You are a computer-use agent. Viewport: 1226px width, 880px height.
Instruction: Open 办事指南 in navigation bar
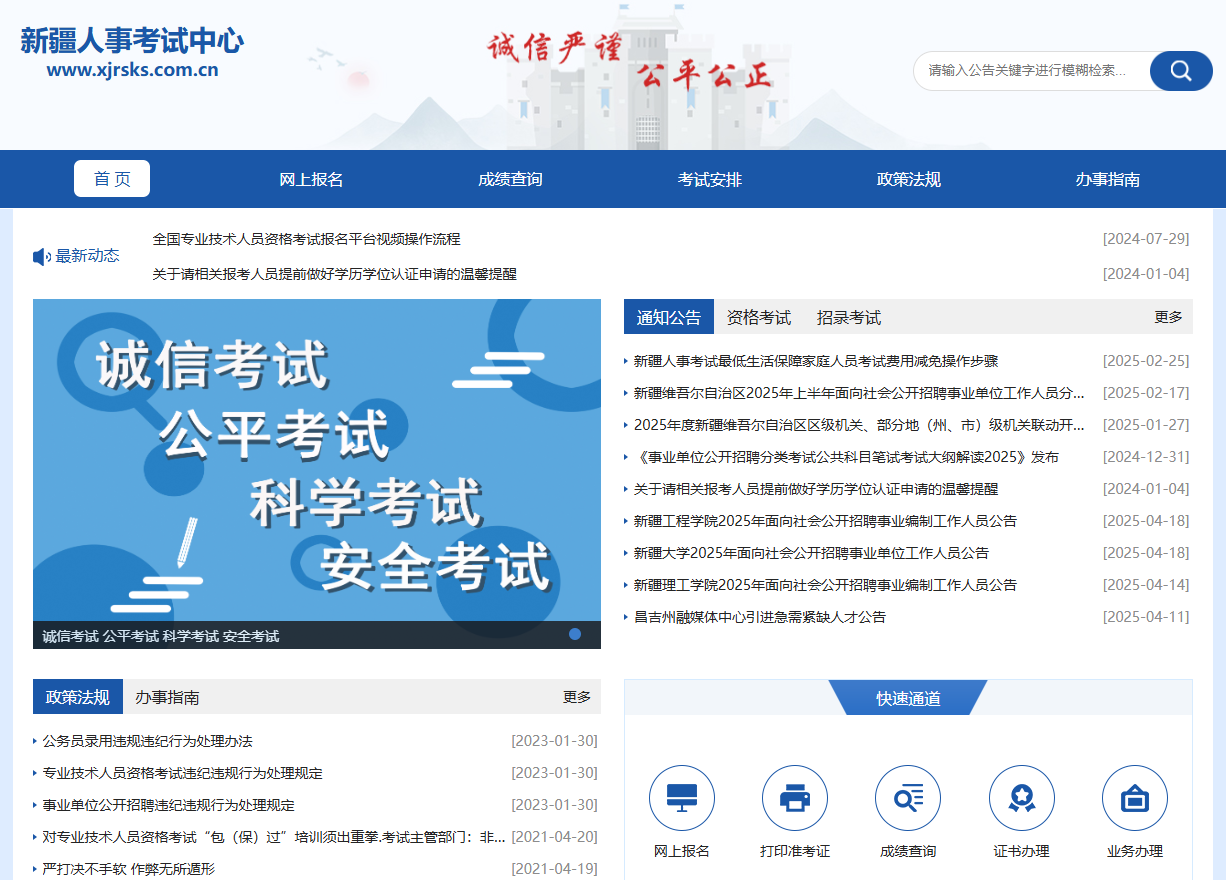(1108, 180)
